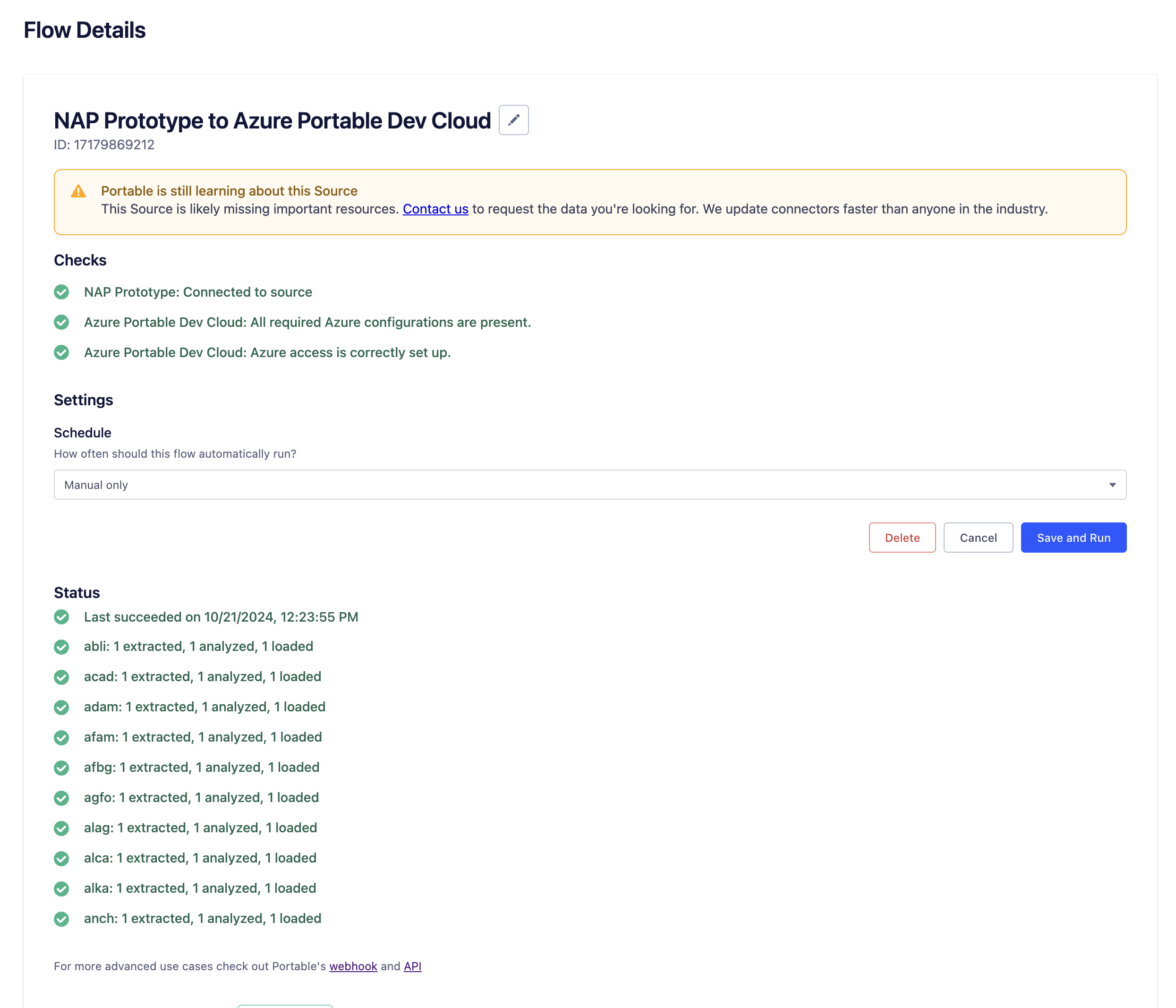1176x1008 pixels.
Task: Click the green check beside alka status
Action: [x=61, y=888]
